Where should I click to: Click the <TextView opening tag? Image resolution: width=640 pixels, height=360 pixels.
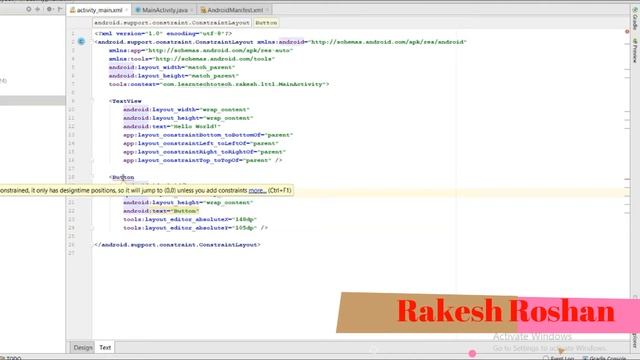click(x=125, y=101)
